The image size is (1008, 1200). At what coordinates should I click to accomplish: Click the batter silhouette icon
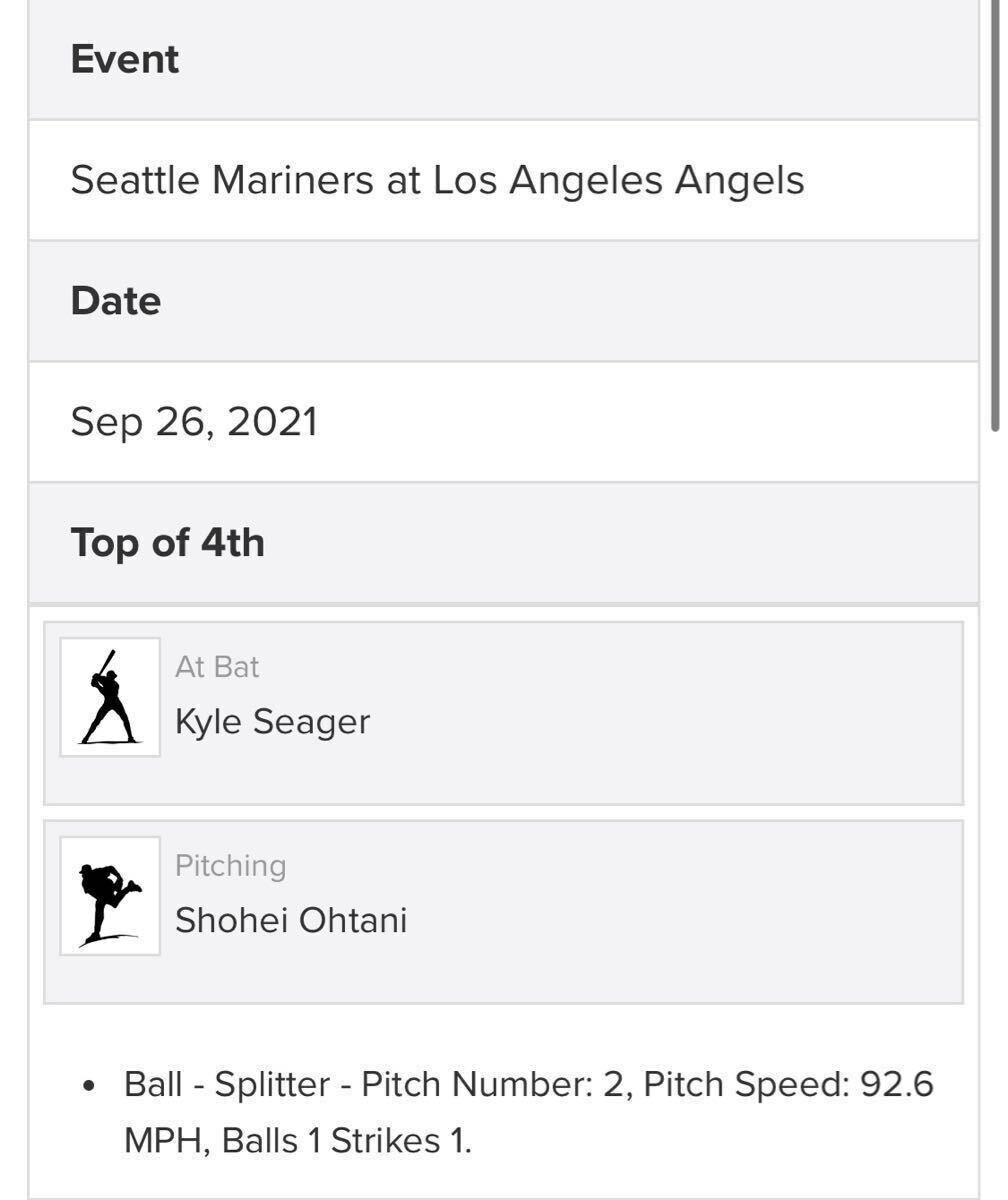coord(110,697)
